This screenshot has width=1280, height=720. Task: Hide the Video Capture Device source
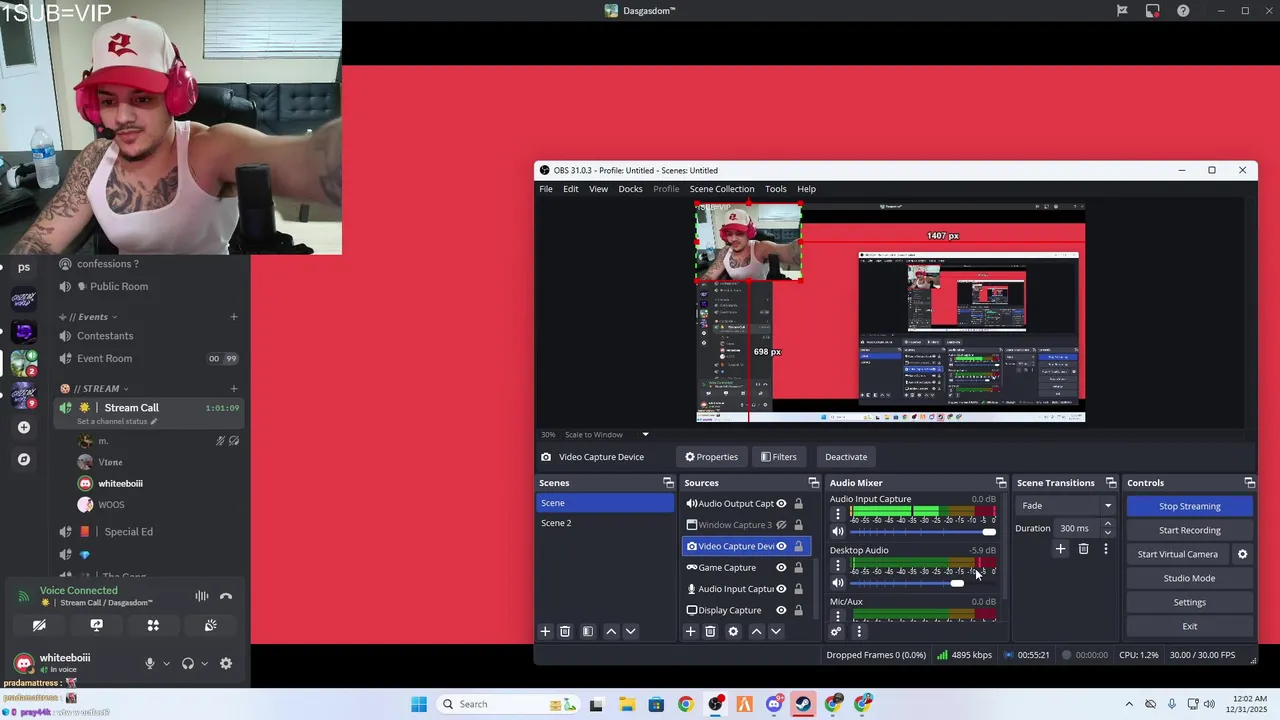781,546
